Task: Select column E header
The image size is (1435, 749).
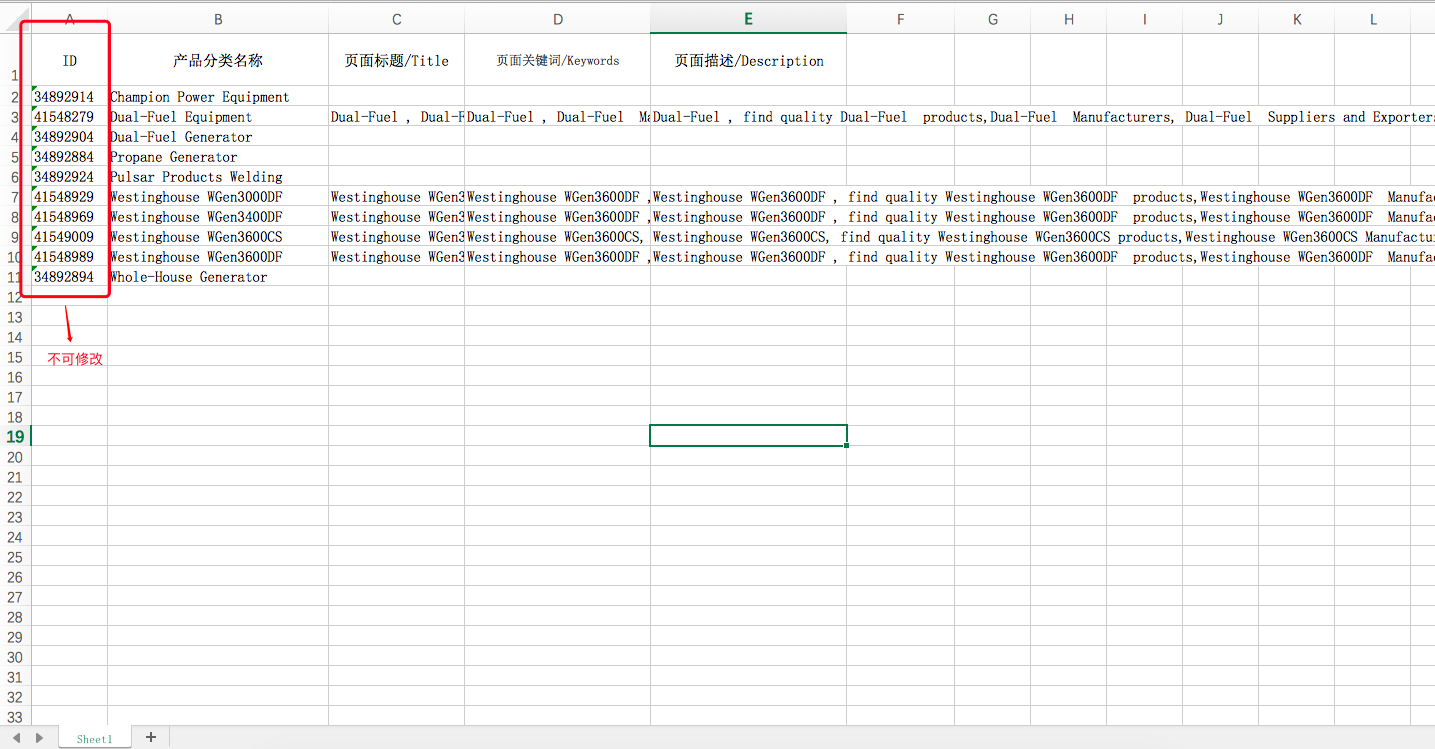Action: pyautogui.click(x=748, y=19)
